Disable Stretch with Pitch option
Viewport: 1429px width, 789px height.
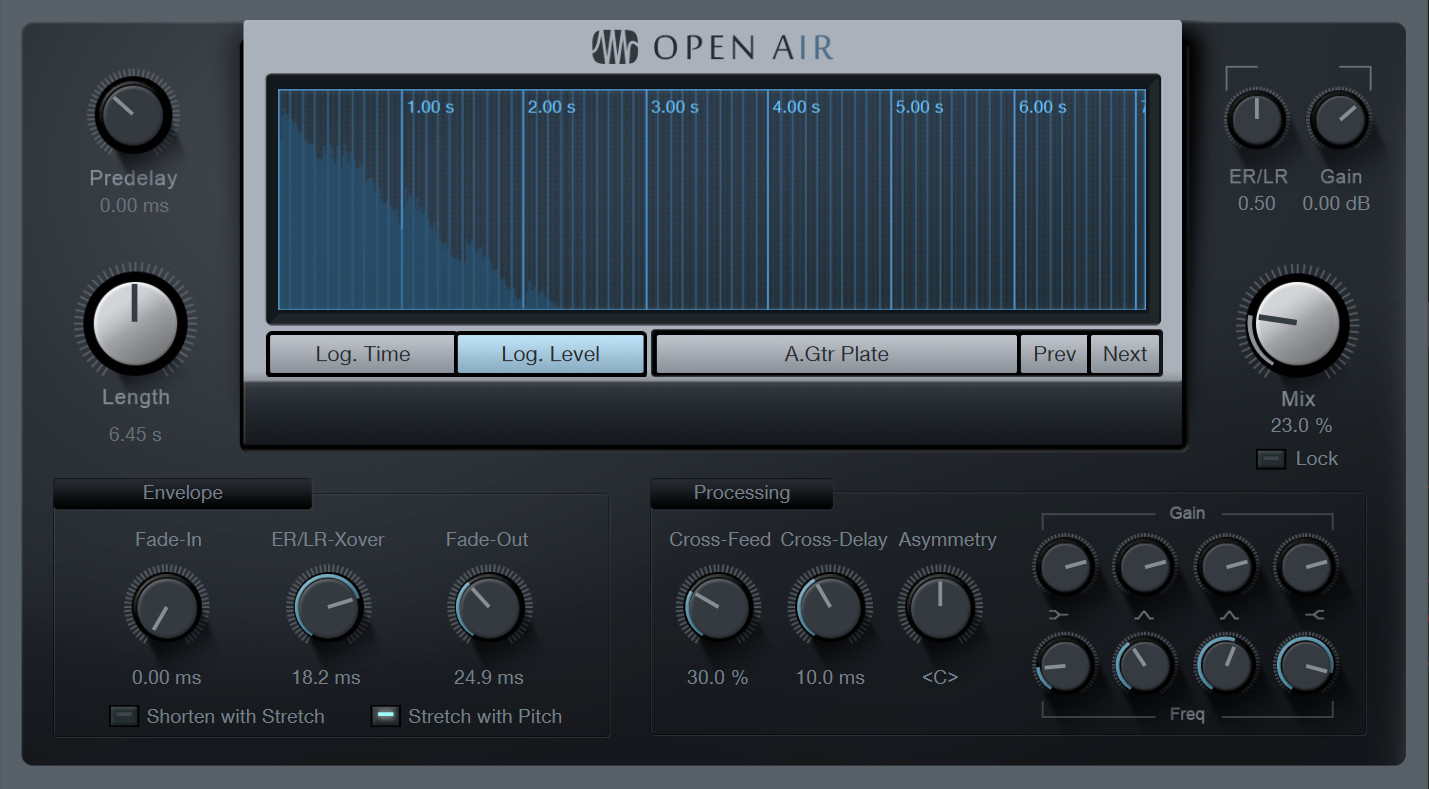click(385, 716)
